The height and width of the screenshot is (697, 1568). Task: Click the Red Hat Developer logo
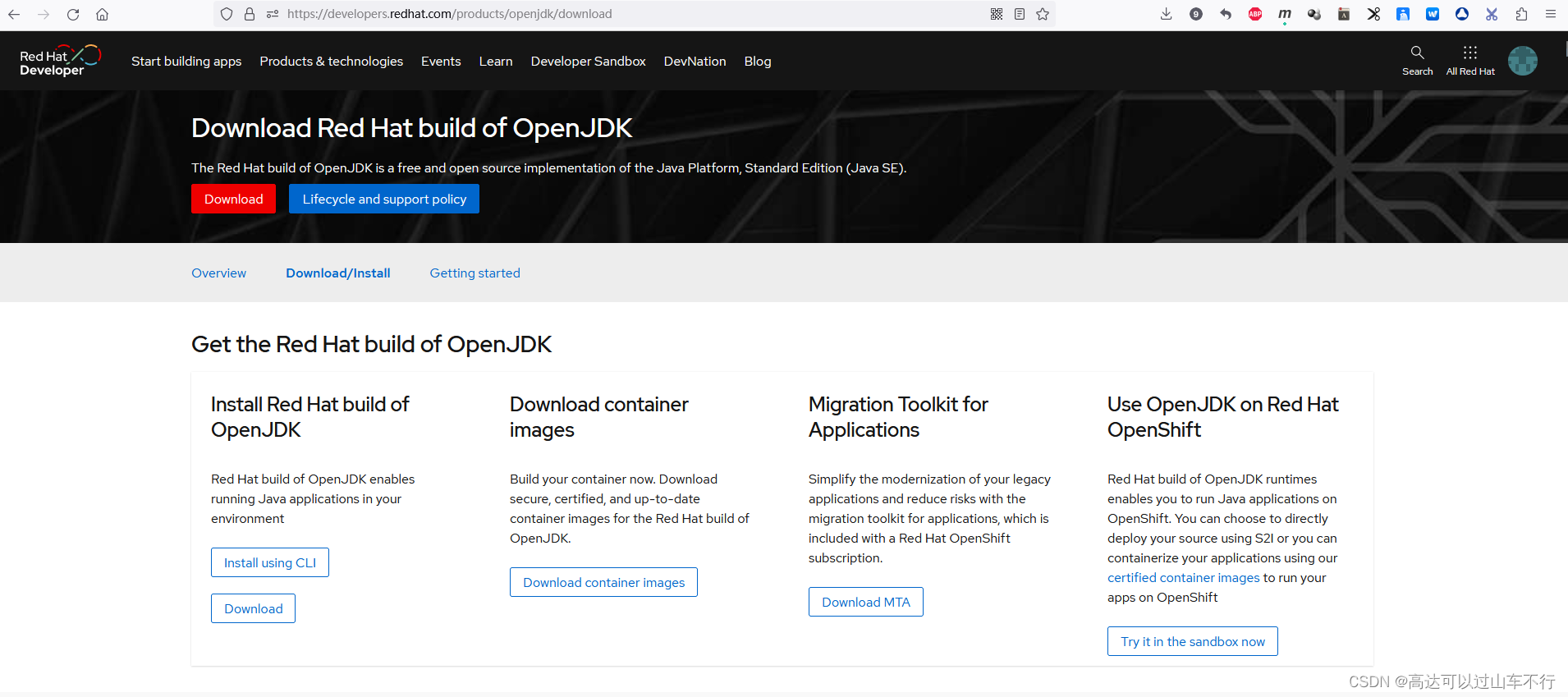pyautogui.click(x=60, y=61)
